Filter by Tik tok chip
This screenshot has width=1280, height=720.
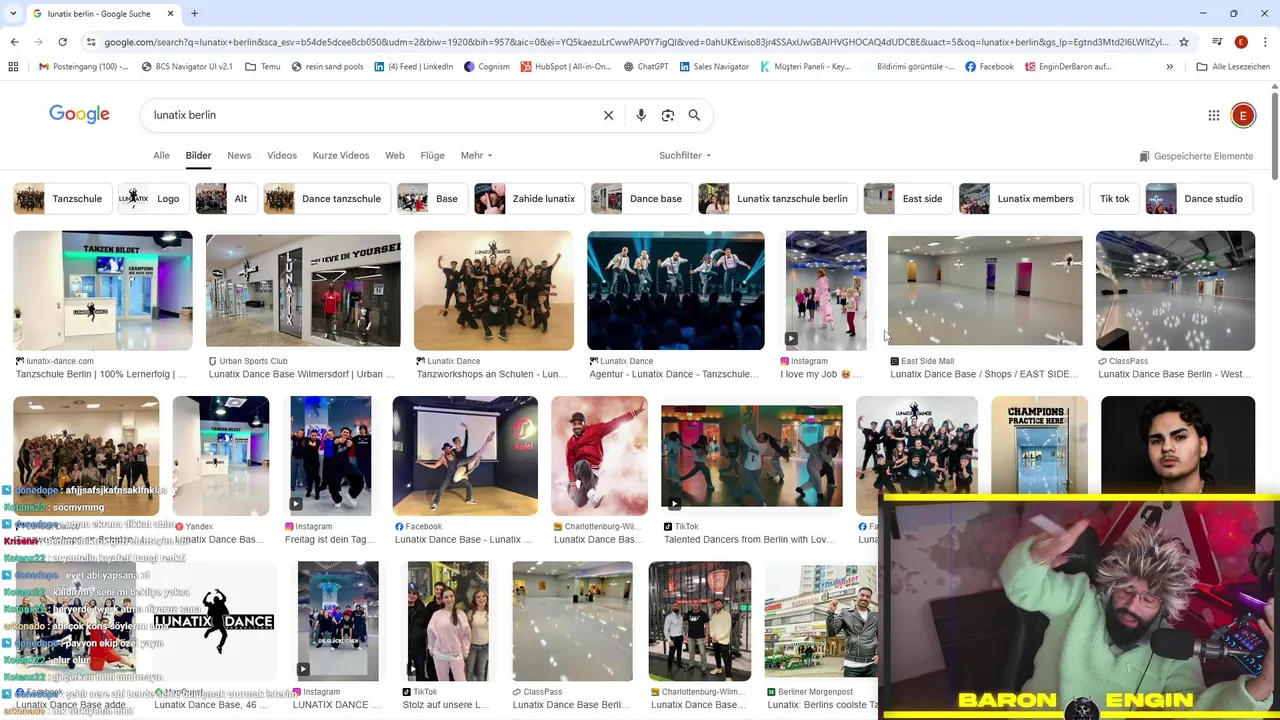pos(1114,199)
